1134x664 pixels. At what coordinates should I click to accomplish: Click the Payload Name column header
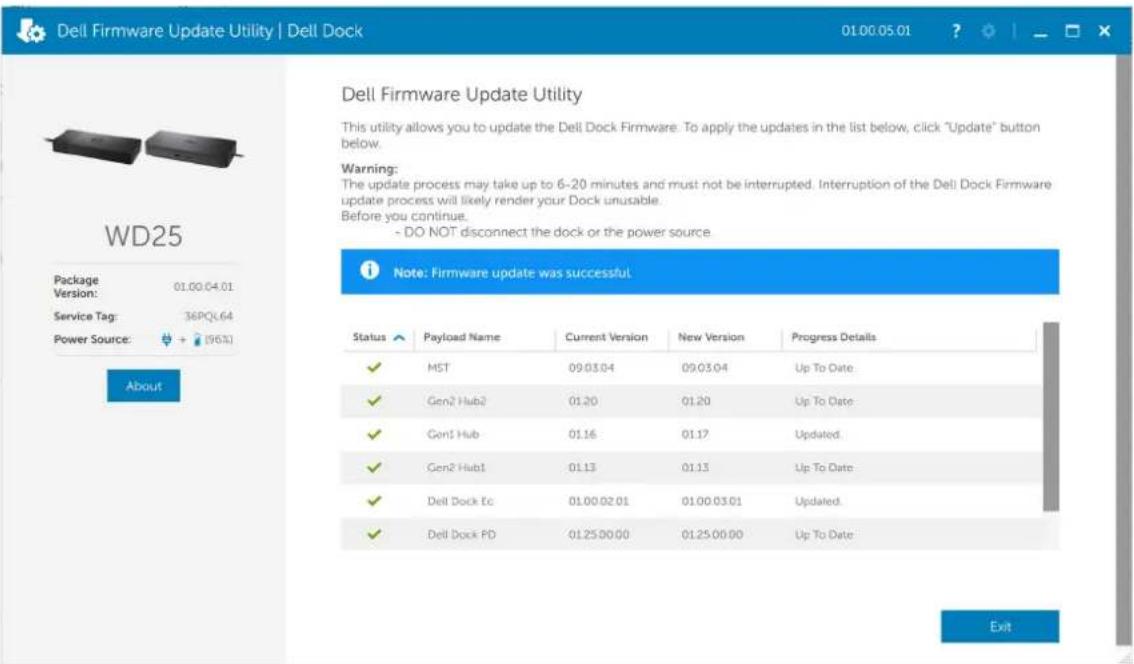pos(461,337)
